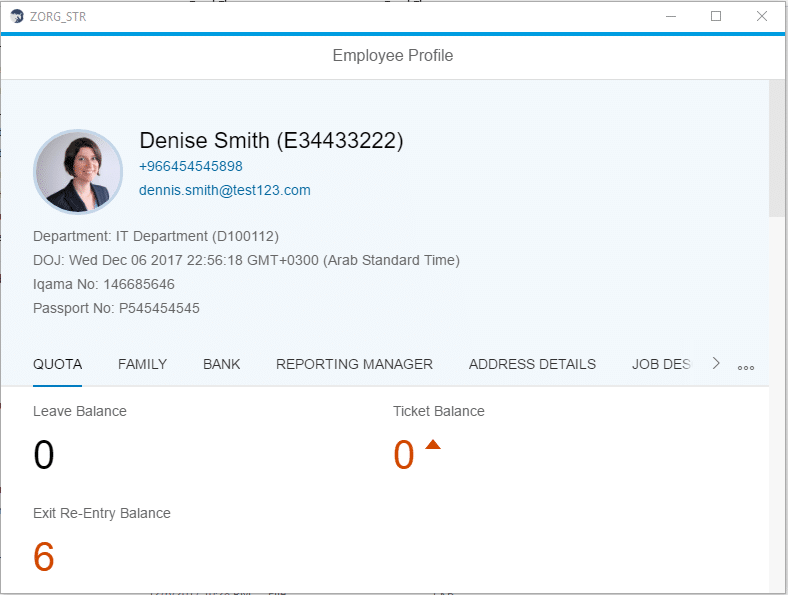Image resolution: width=788 pixels, height=595 pixels.
Task: Open the dennis.smith@test123.com email link
Action: point(225,190)
